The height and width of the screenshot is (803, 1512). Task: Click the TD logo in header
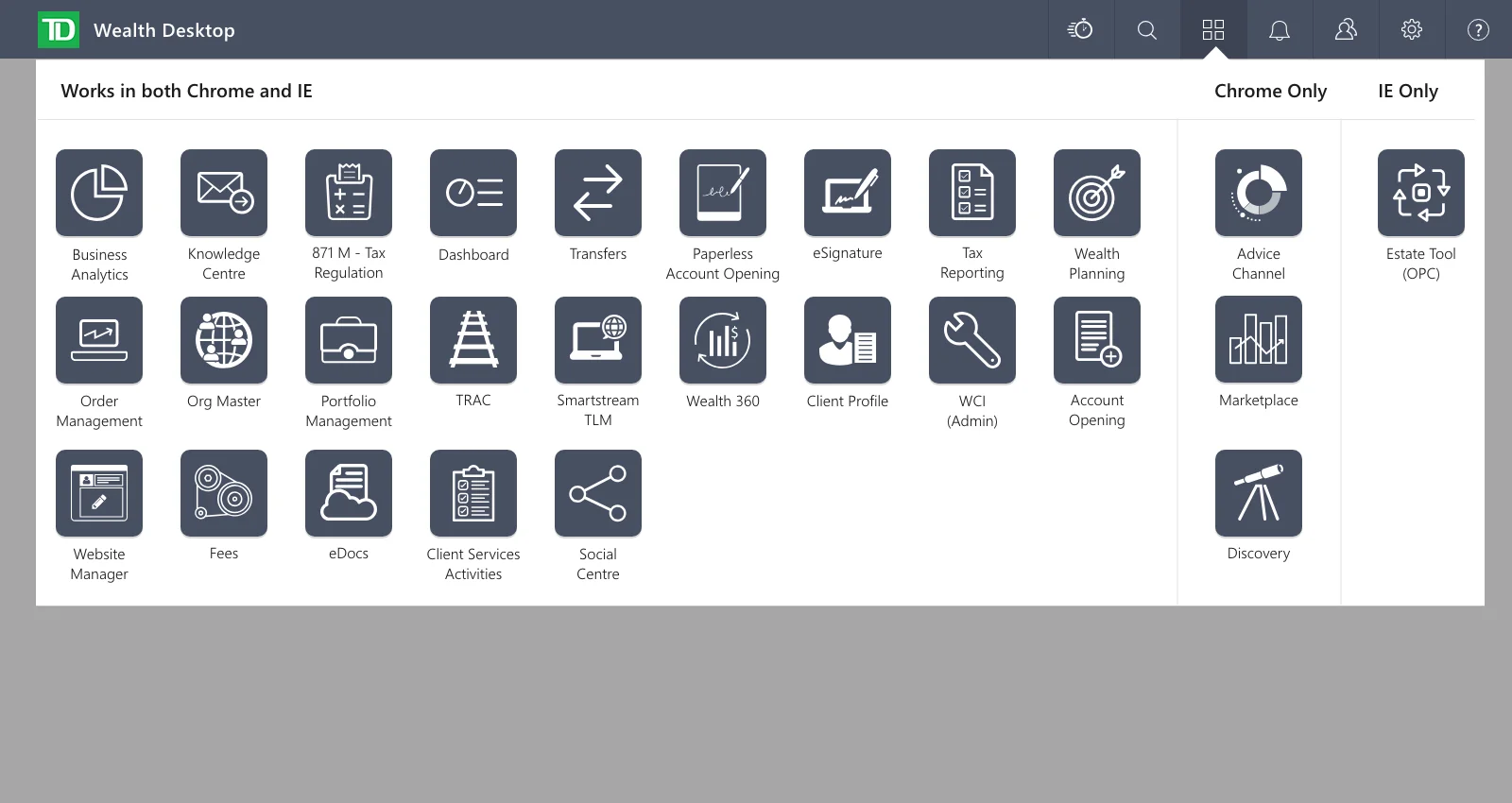tap(59, 30)
